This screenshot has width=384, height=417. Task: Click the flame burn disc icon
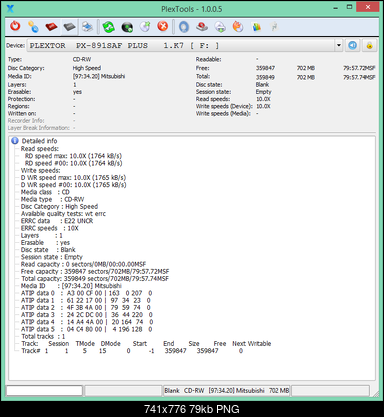pyautogui.click(x=238, y=27)
